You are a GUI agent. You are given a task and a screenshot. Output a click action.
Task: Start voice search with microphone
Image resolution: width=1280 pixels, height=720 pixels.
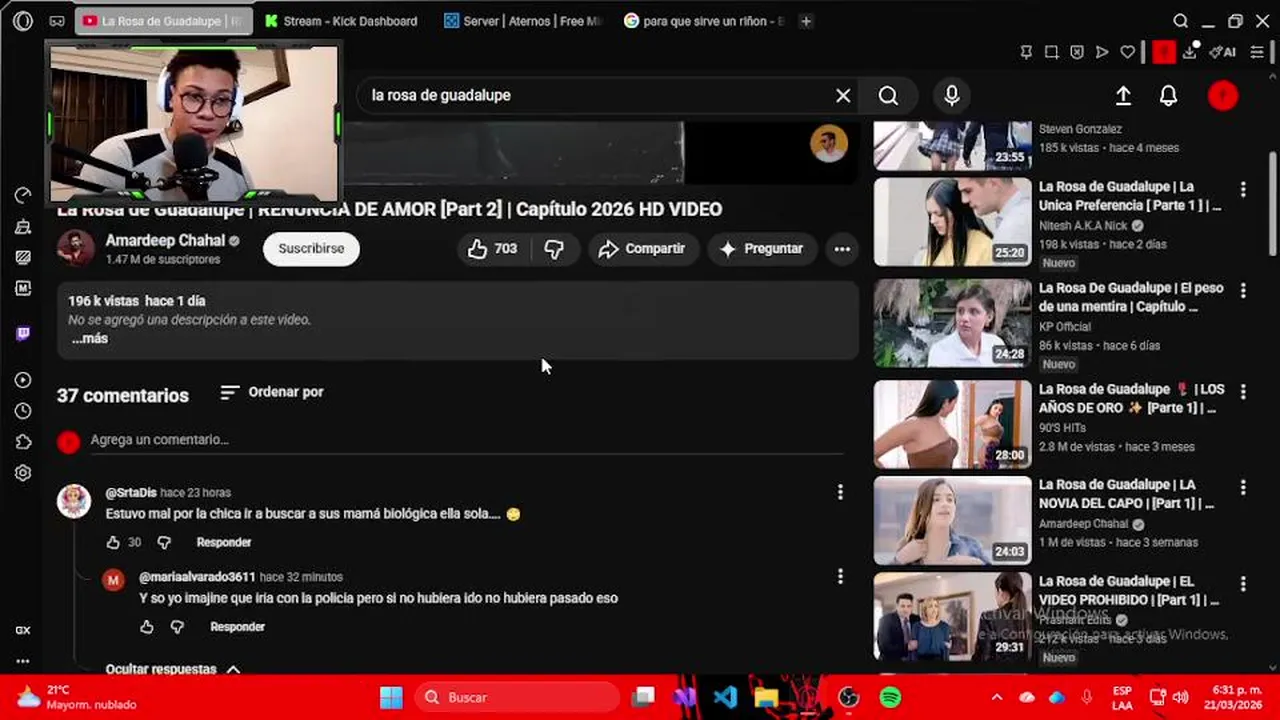point(952,95)
